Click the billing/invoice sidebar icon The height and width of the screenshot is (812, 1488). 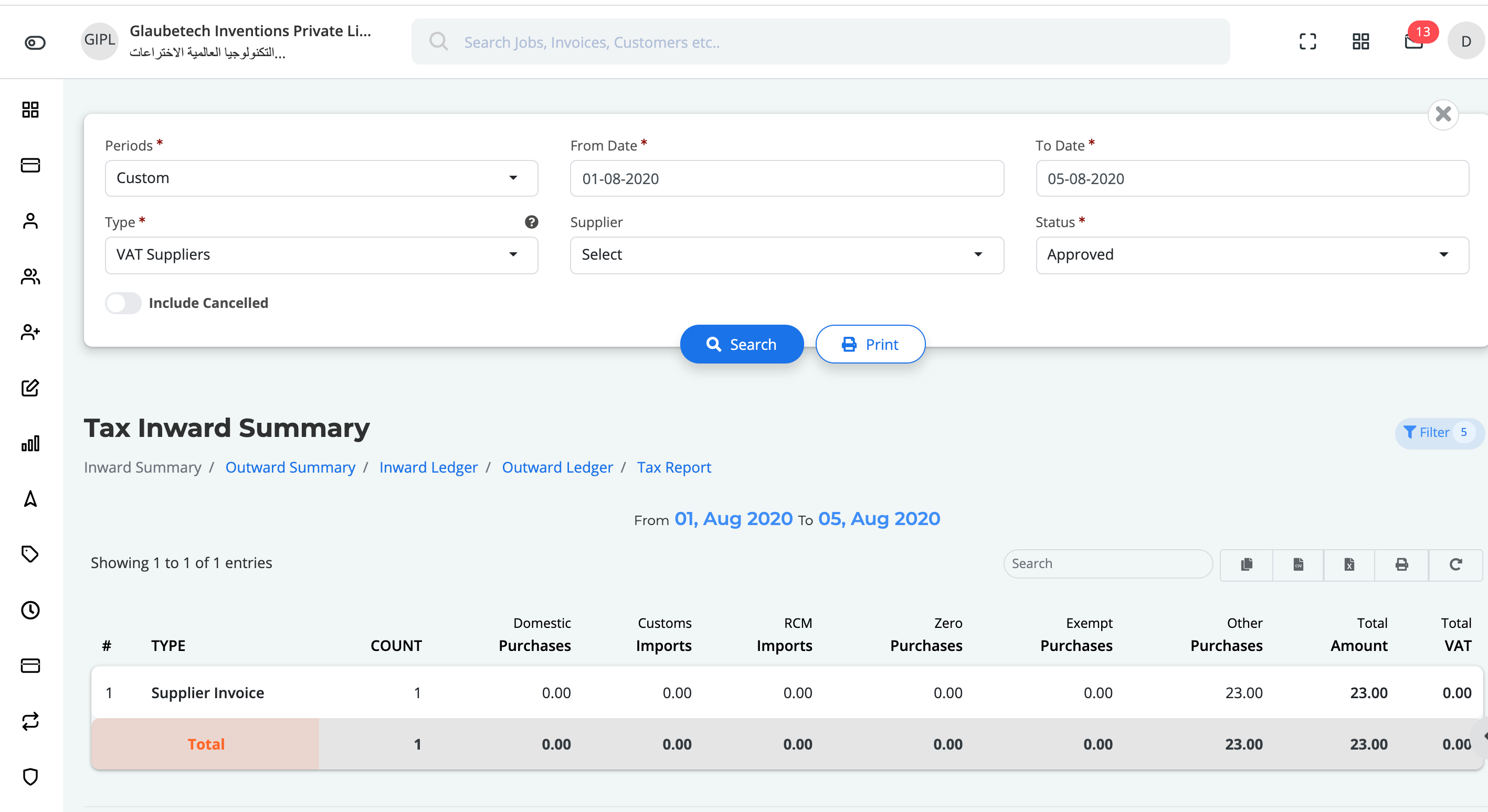click(30, 165)
